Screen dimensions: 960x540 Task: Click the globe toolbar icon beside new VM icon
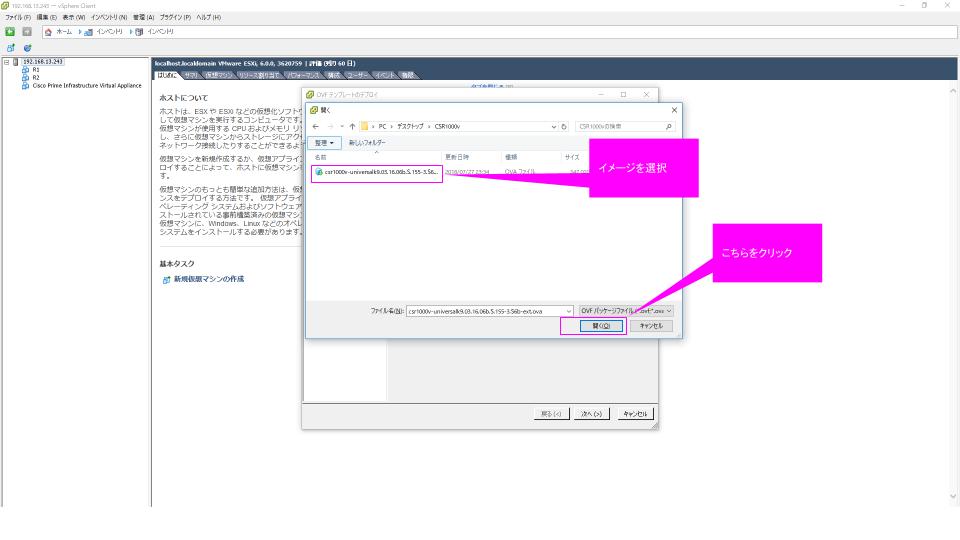(x=28, y=48)
